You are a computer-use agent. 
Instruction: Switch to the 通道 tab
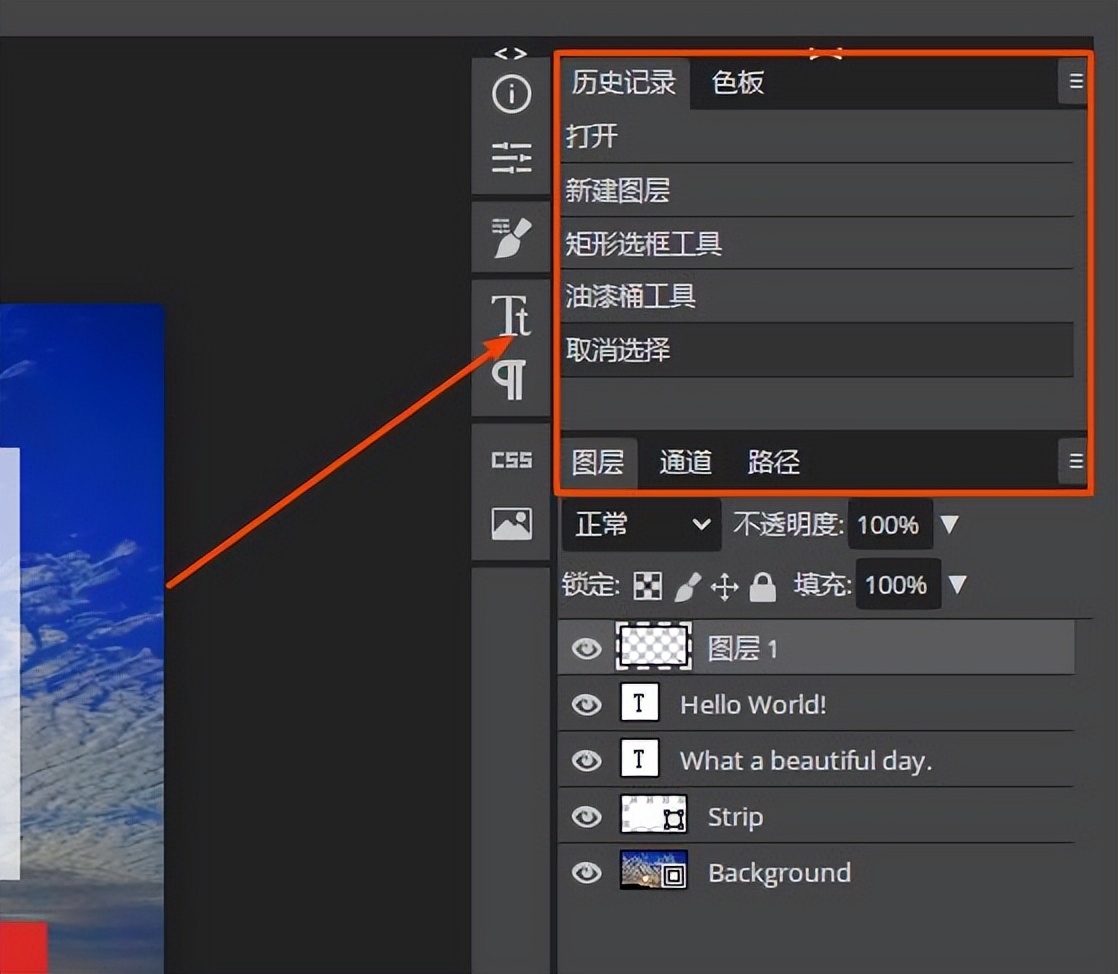(684, 461)
